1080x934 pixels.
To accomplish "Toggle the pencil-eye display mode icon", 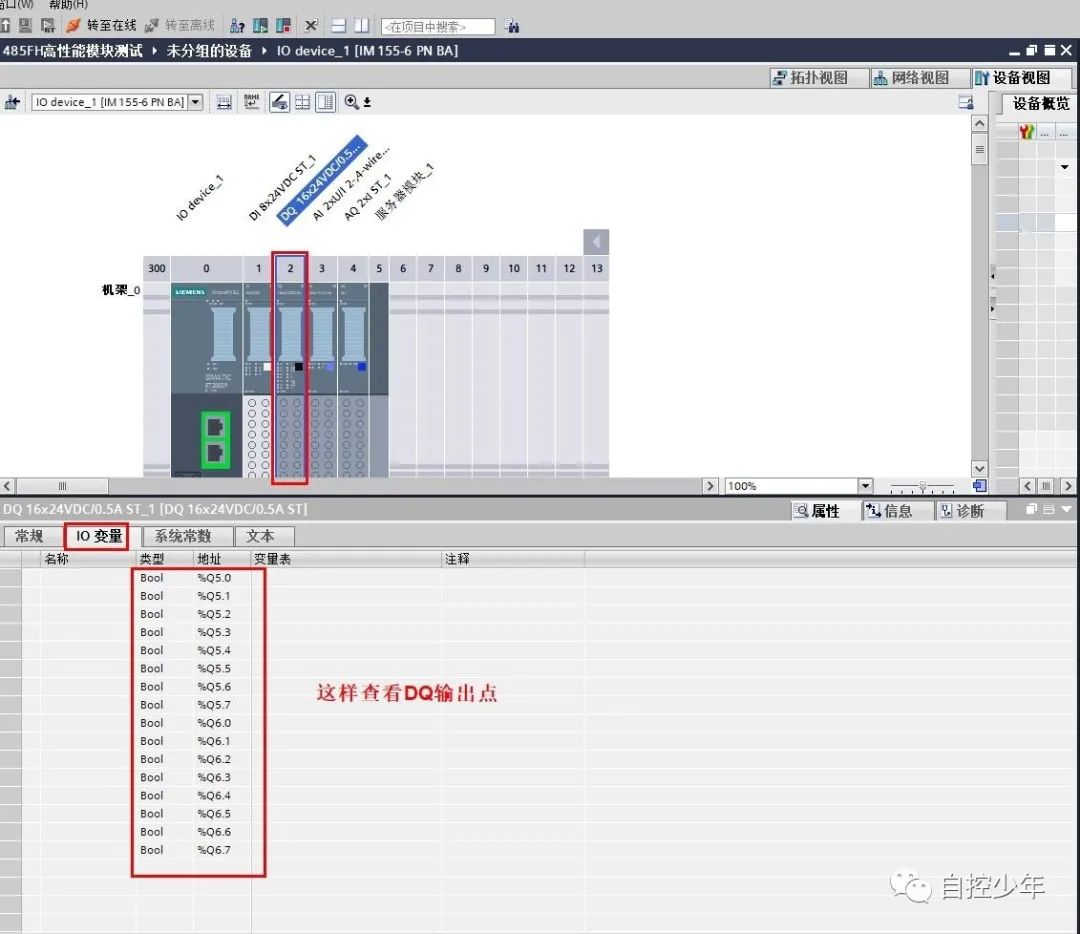I will 279,103.
